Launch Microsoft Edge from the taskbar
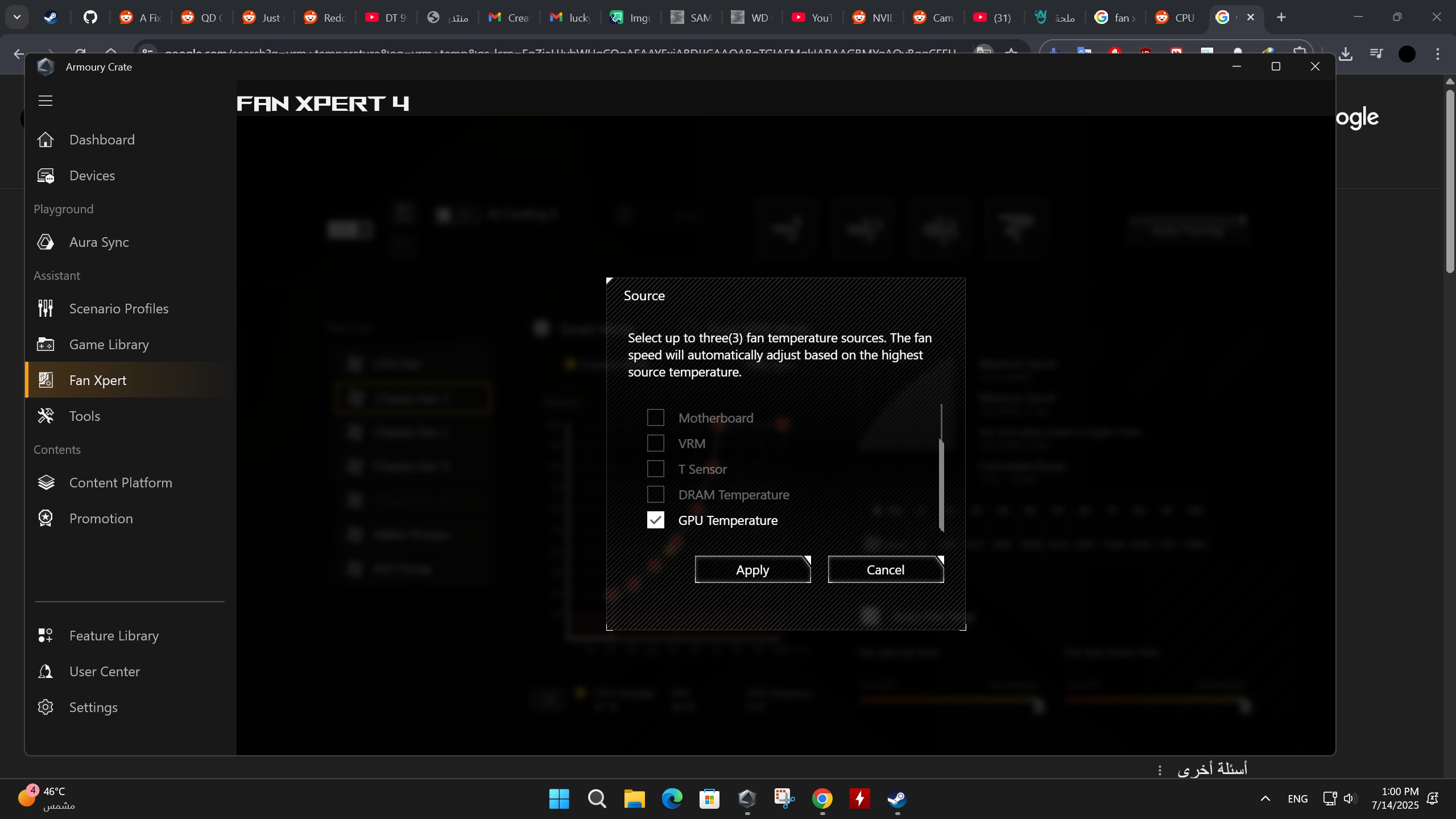The image size is (1456, 819). 672,799
